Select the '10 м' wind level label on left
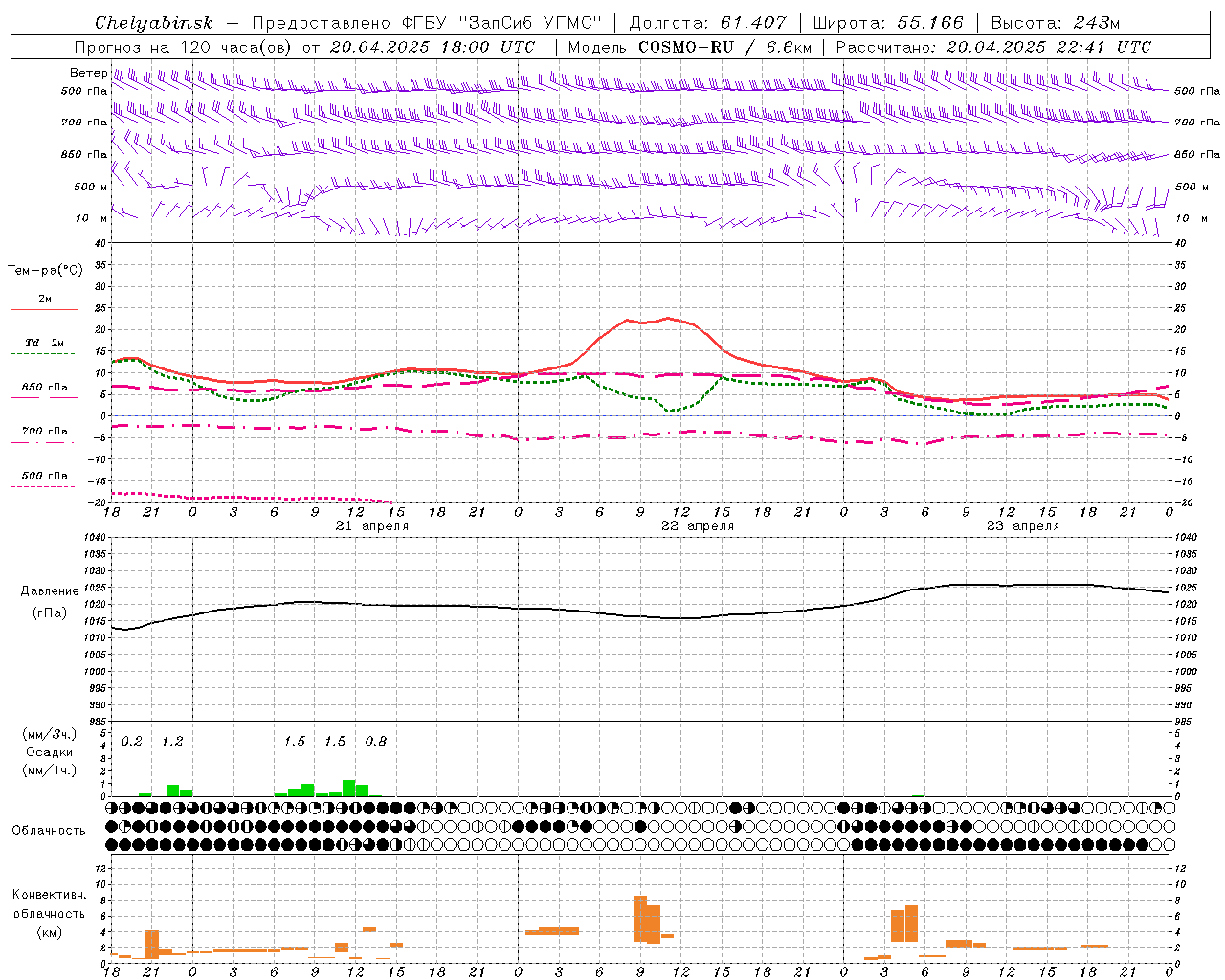Screen dimensions: 1225x980 click(x=92, y=219)
